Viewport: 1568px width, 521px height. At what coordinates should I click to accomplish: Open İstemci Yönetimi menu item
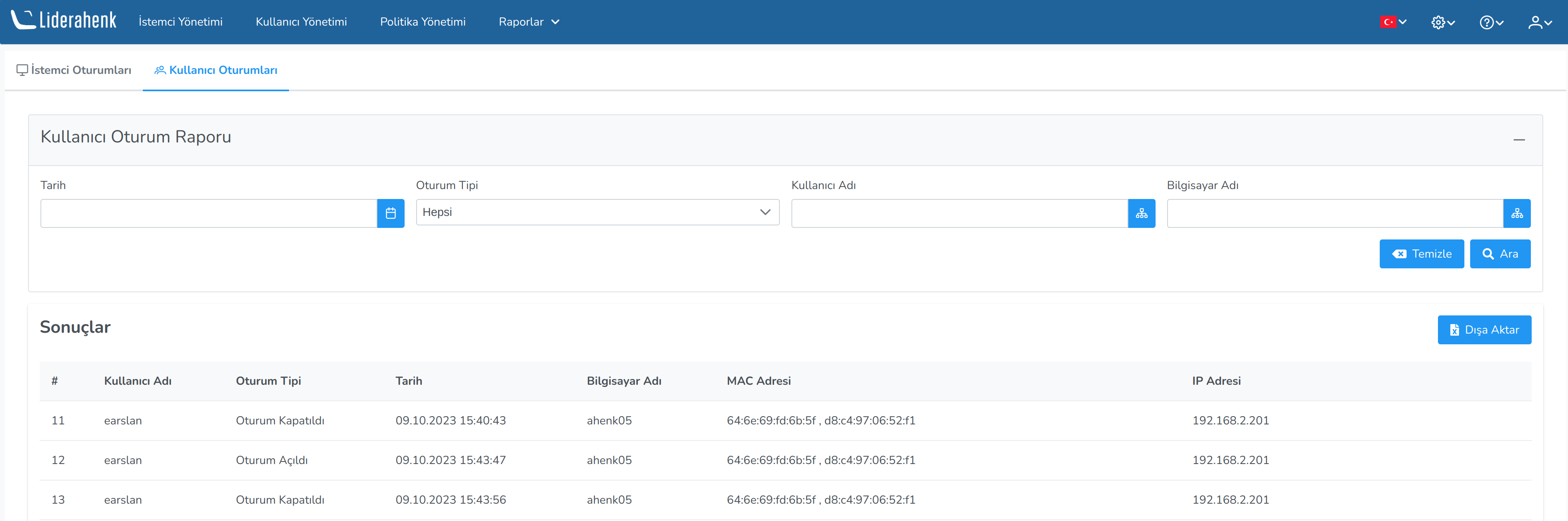coord(180,22)
